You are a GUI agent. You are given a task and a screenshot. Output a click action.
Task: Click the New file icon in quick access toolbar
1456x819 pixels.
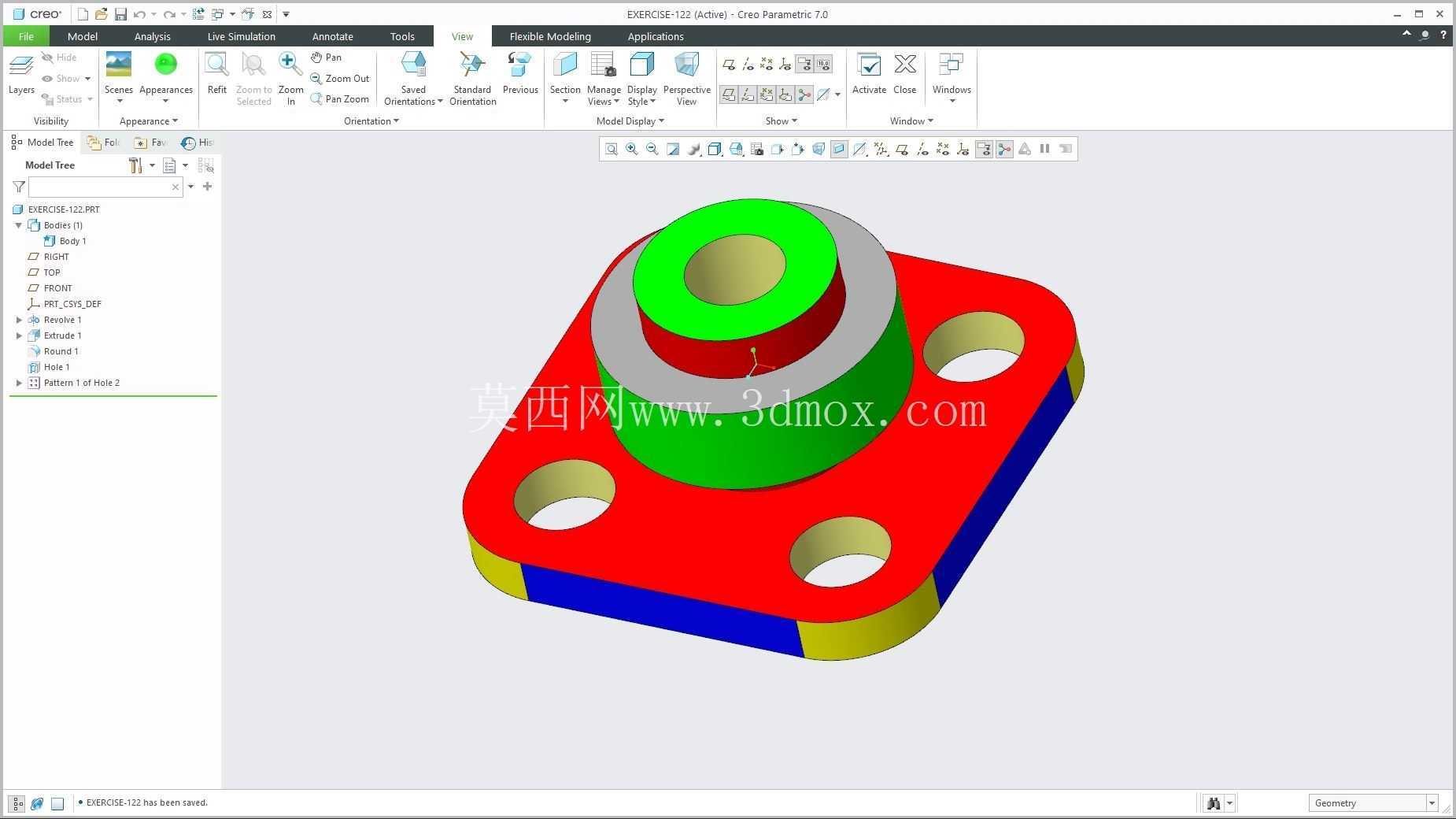83,14
